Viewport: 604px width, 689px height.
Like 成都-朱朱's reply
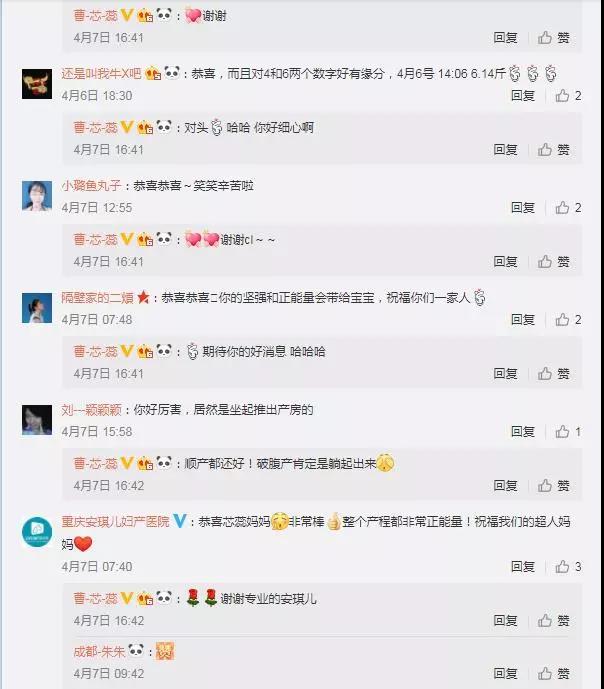(x=553, y=673)
